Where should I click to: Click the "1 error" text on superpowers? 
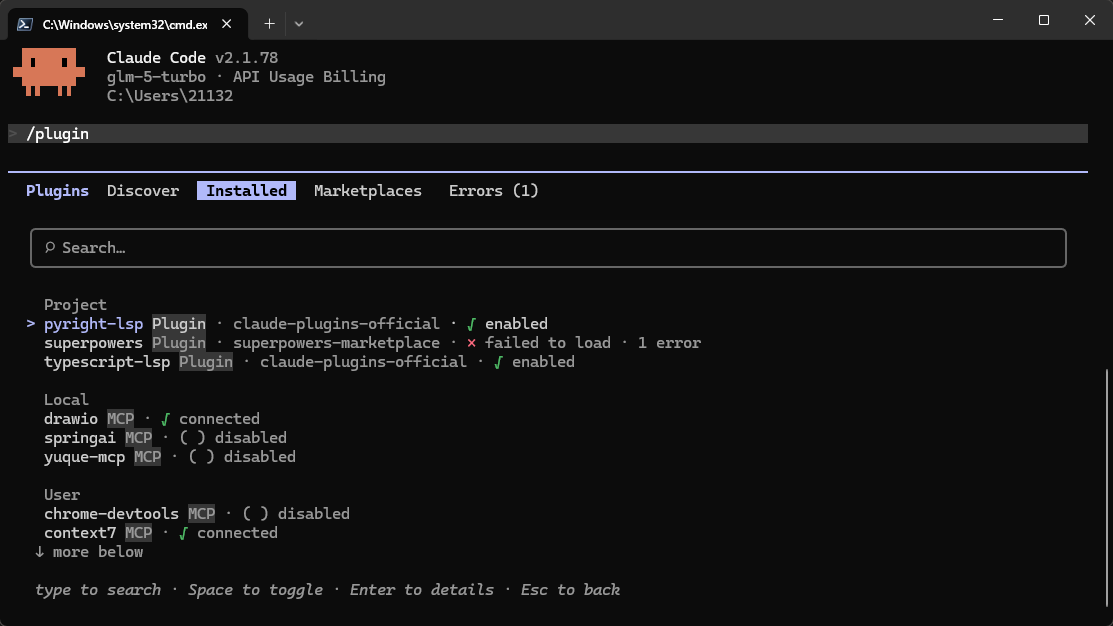[x=669, y=343]
